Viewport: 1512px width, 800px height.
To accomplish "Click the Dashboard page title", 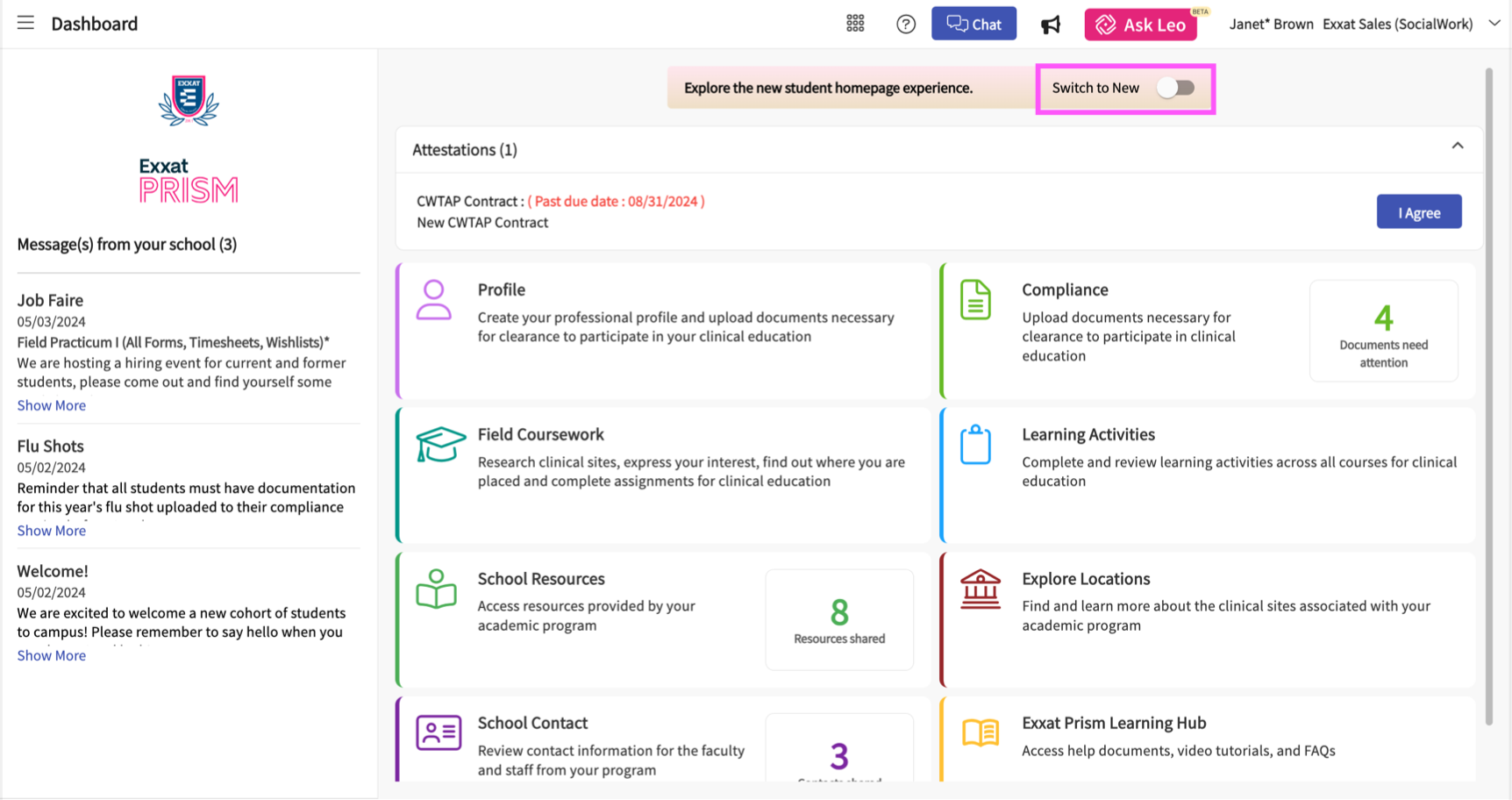I will [x=95, y=24].
